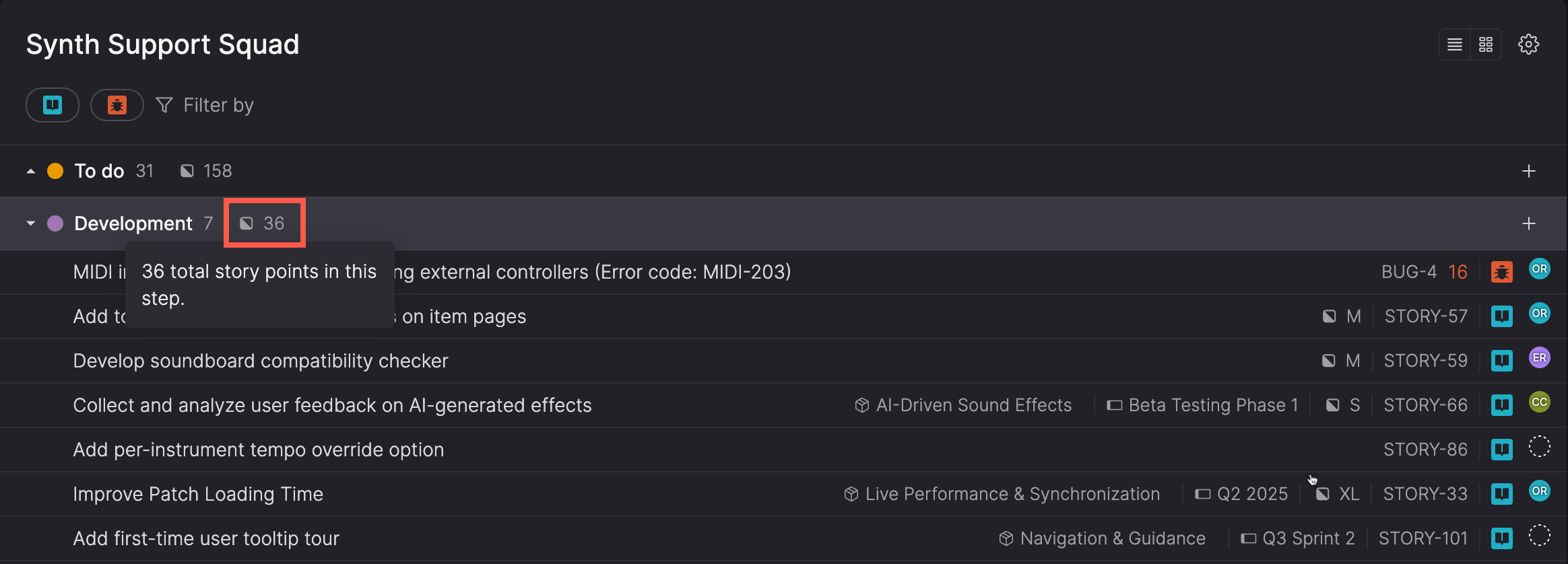Collapse the Development step

pyautogui.click(x=31, y=223)
